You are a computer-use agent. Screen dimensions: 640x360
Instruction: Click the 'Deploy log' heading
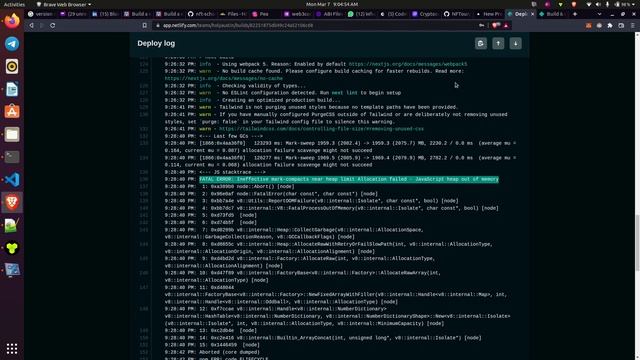pyautogui.click(x=156, y=43)
